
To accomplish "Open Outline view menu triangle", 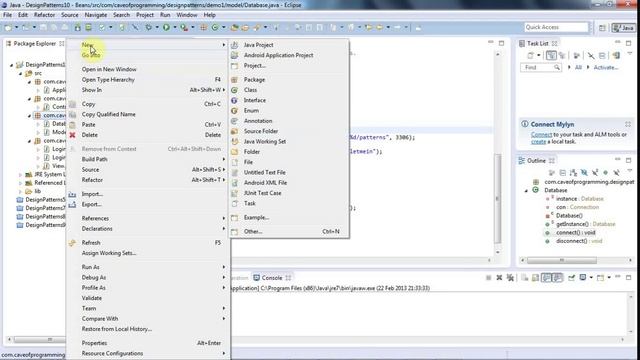I will 630,171.
